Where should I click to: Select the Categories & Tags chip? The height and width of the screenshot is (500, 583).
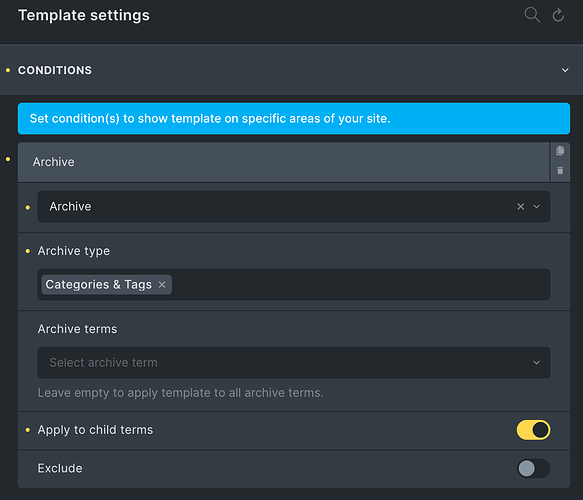pos(99,285)
